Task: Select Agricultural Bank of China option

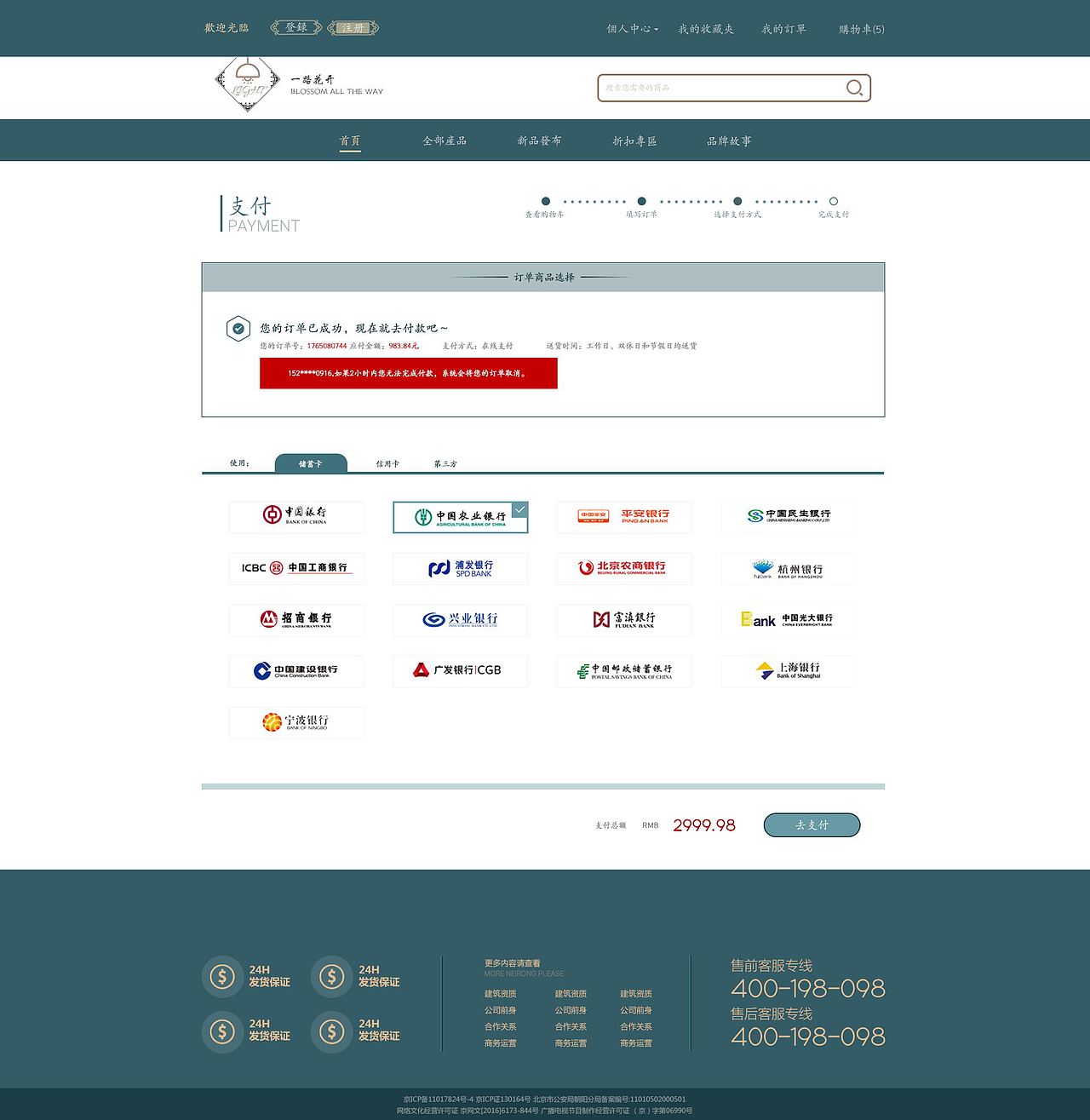Action: pos(460,517)
